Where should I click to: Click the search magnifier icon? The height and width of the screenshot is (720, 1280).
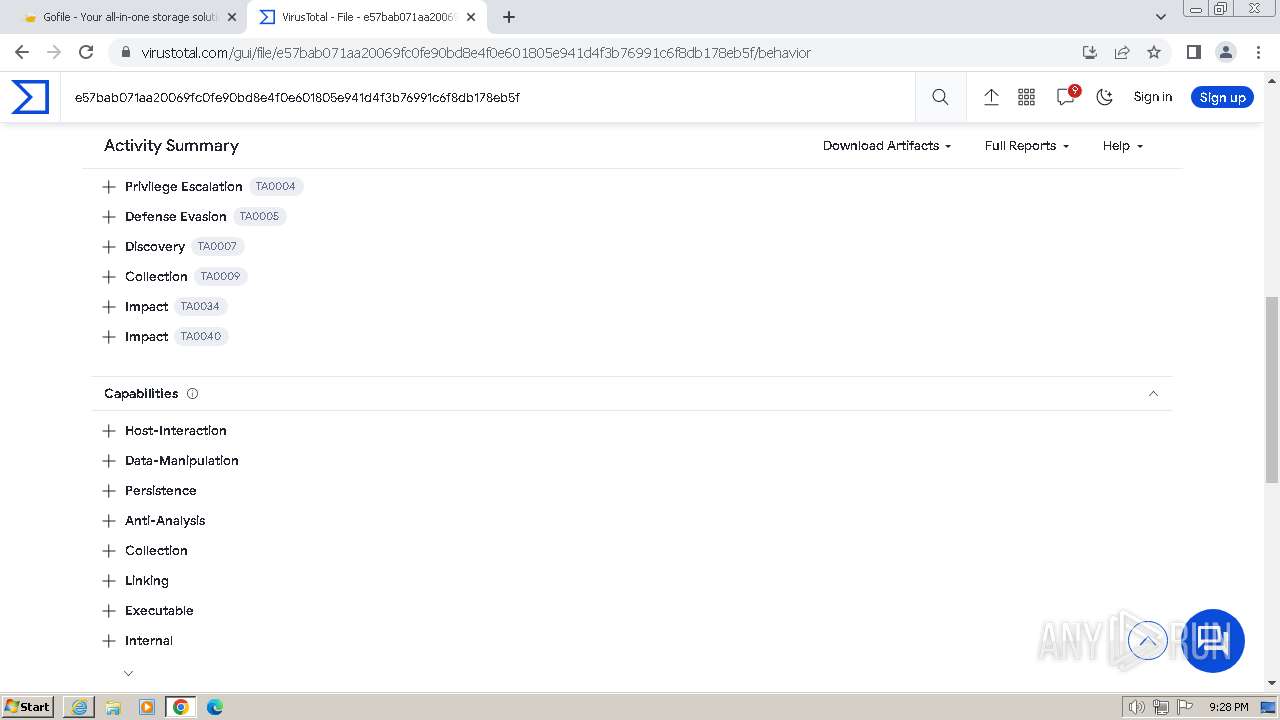[940, 97]
